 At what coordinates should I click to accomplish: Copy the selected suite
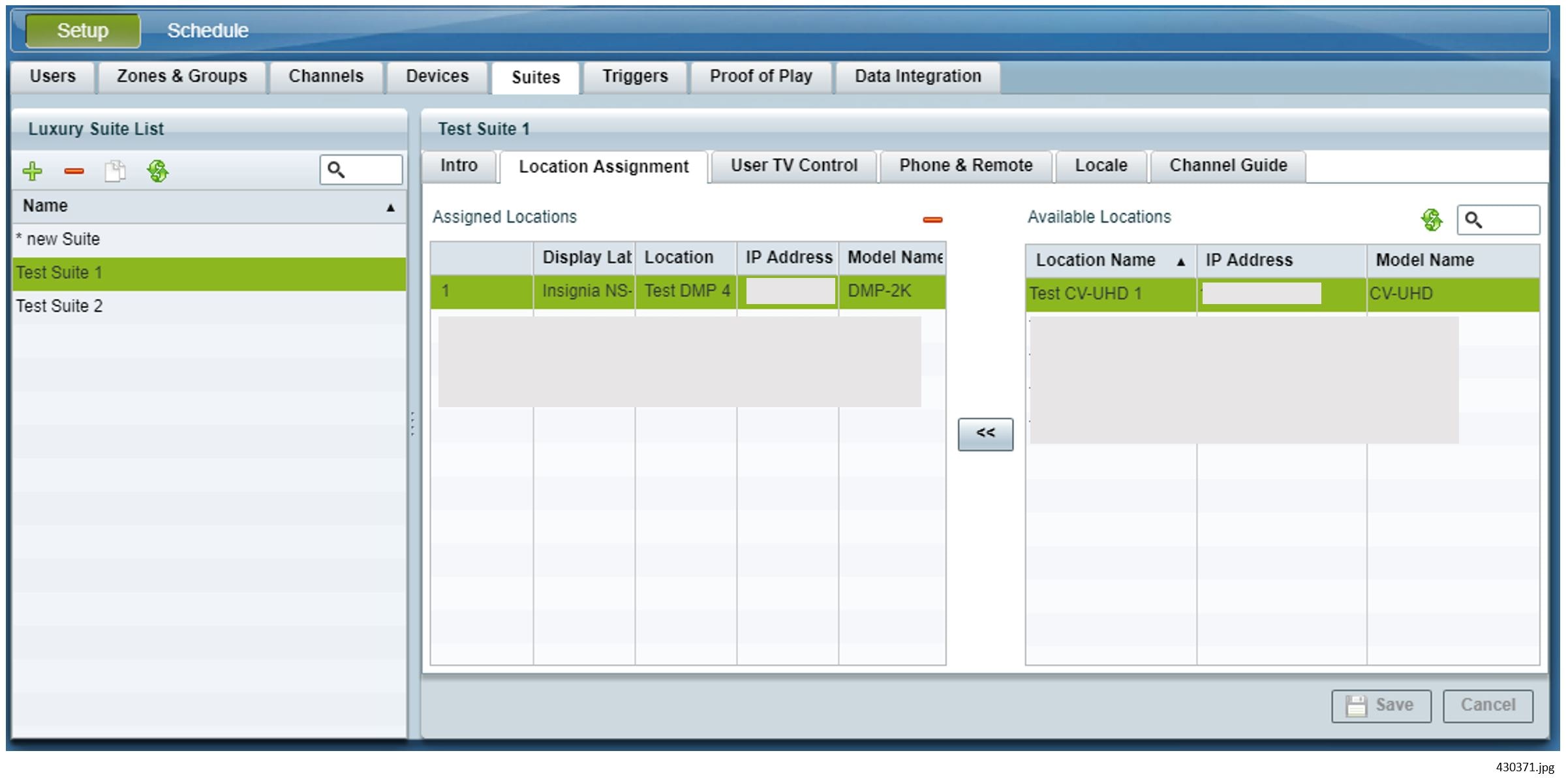(x=115, y=171)
